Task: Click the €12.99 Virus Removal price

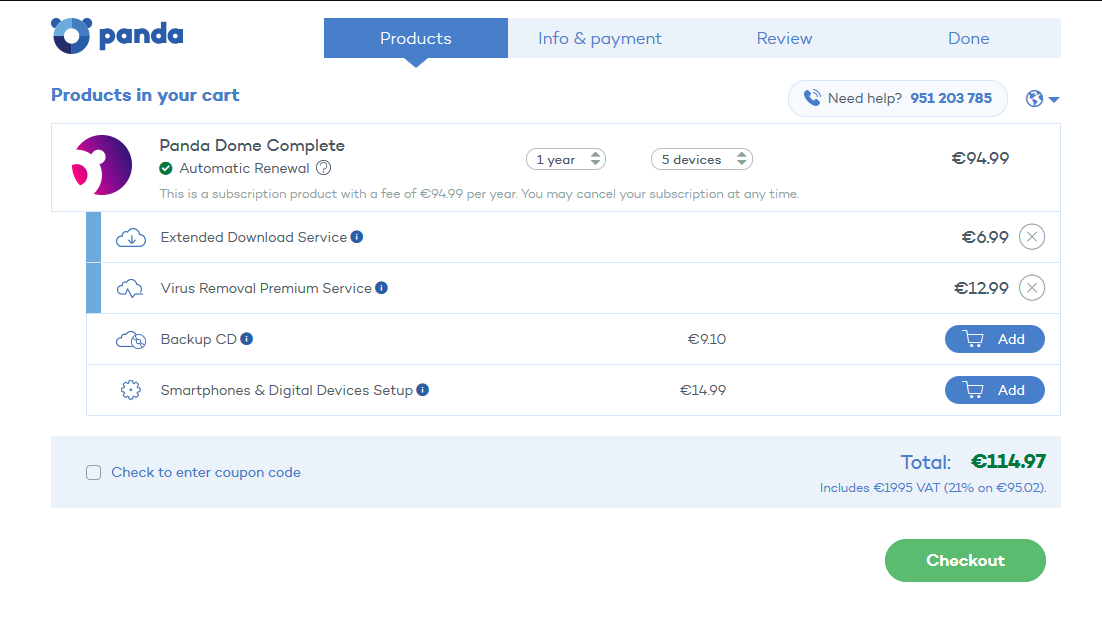Action: 981,288
